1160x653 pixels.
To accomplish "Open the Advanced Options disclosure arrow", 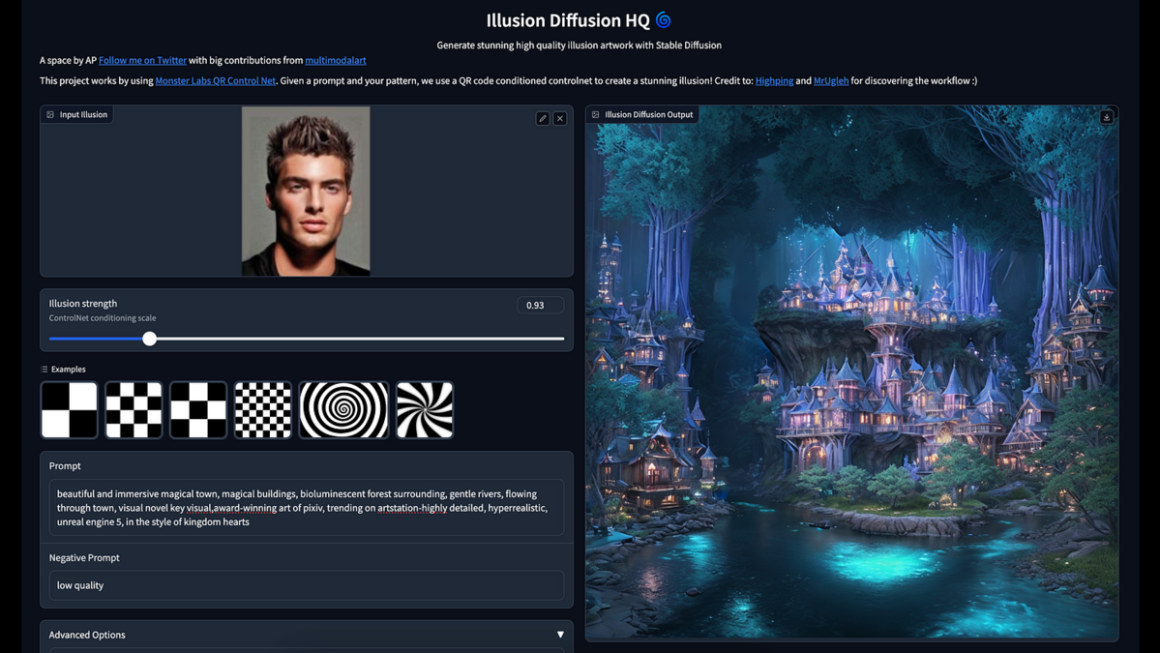I will tap(560, 634).
